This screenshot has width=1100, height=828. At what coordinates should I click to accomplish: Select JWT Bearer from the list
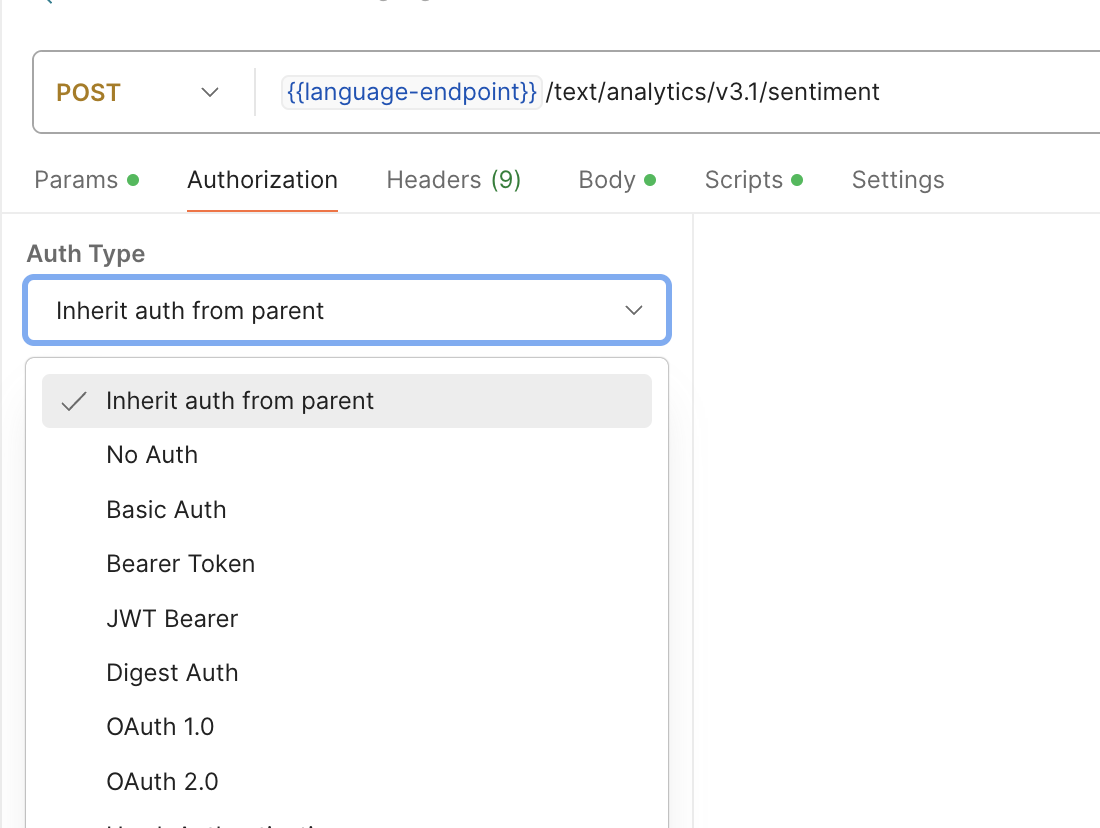coord(172,619)
